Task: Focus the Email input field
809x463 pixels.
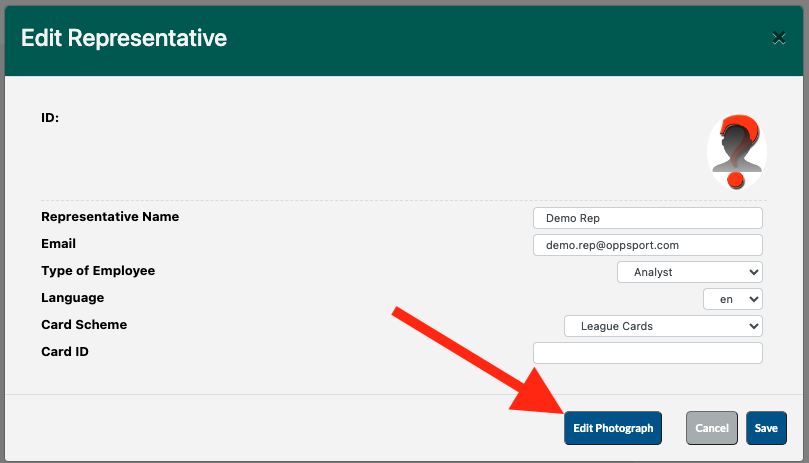Action: tap(648, 245)
